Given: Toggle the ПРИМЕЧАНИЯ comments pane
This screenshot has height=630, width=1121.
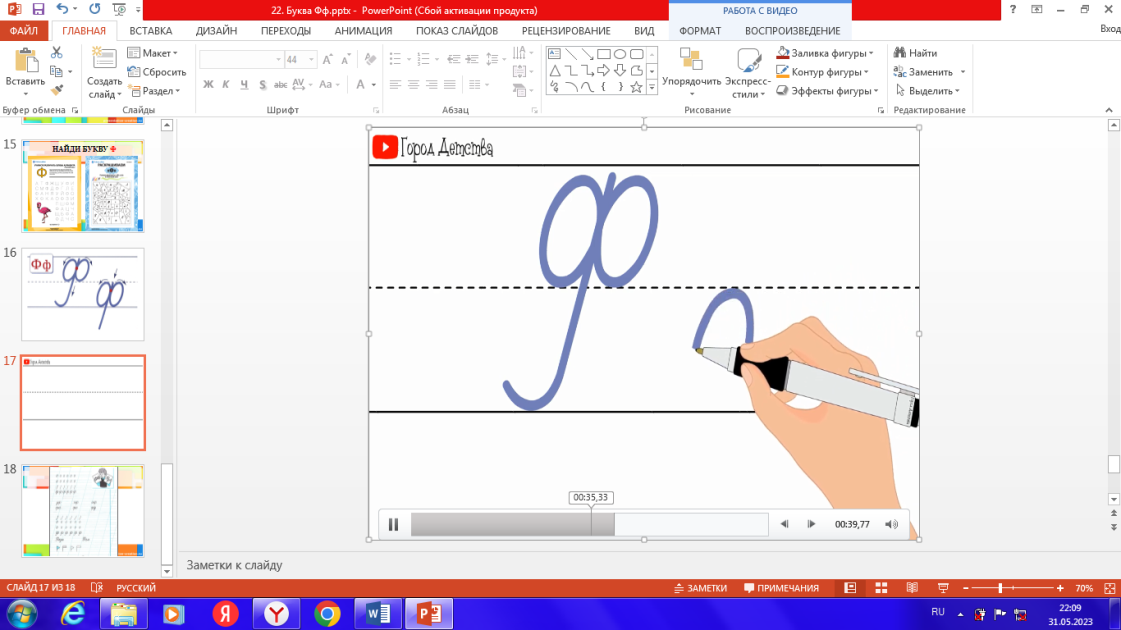Looking at the screenshot, I should tap(781, 588).
